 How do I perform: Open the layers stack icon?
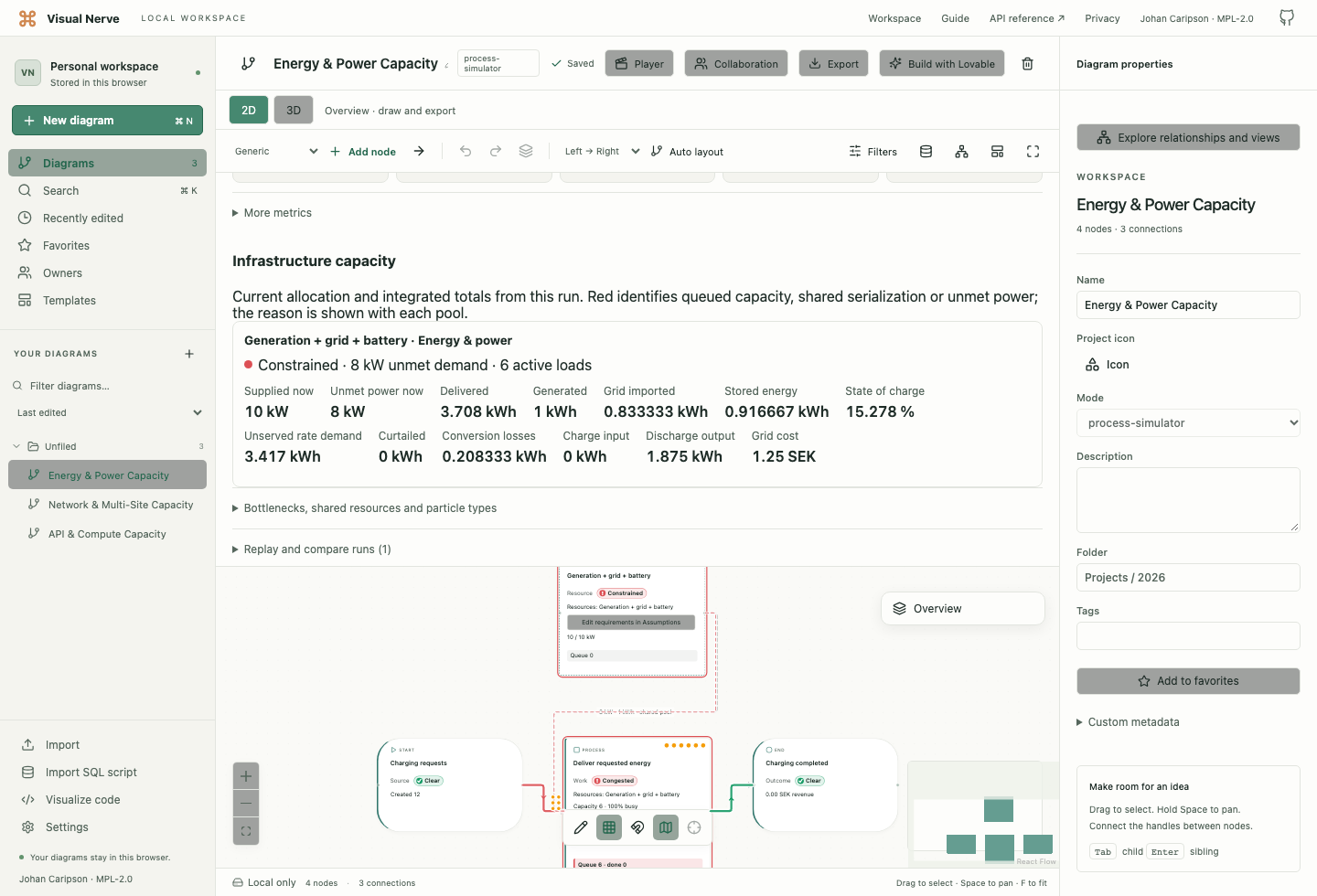tap(526, 152)
